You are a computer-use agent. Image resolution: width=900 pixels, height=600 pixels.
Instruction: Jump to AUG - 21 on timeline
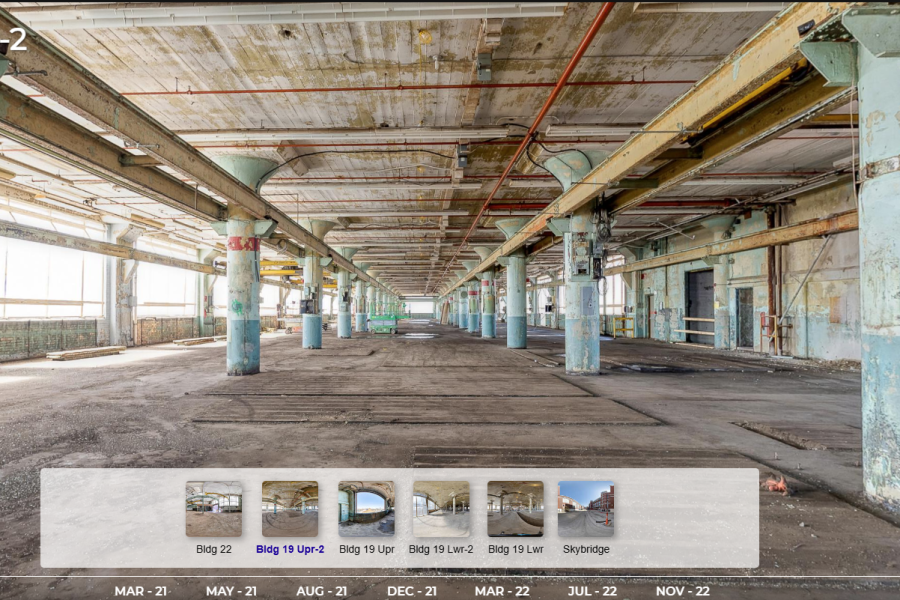[321, 591]
